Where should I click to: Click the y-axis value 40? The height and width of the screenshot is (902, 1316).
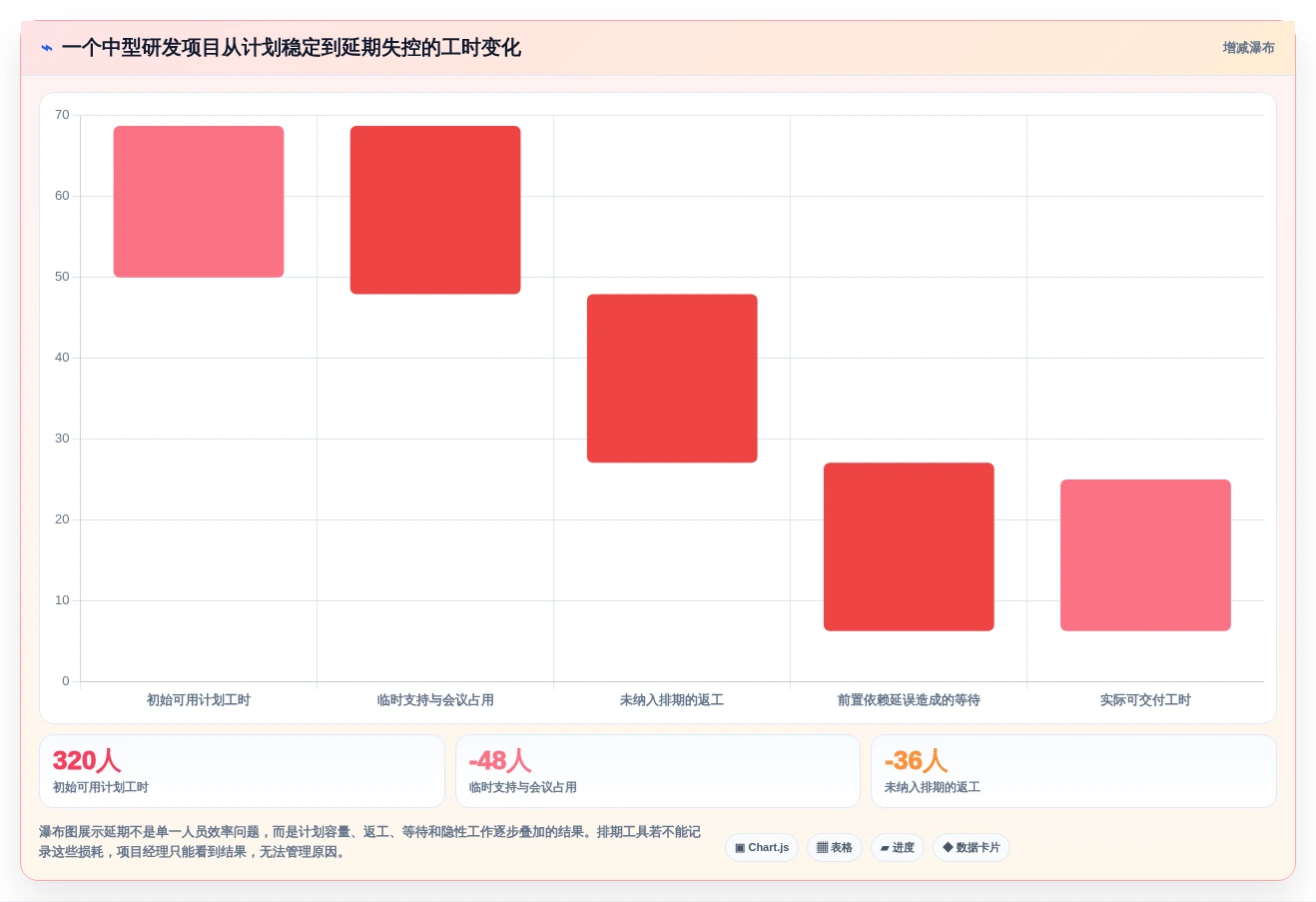tap(62, 358)
